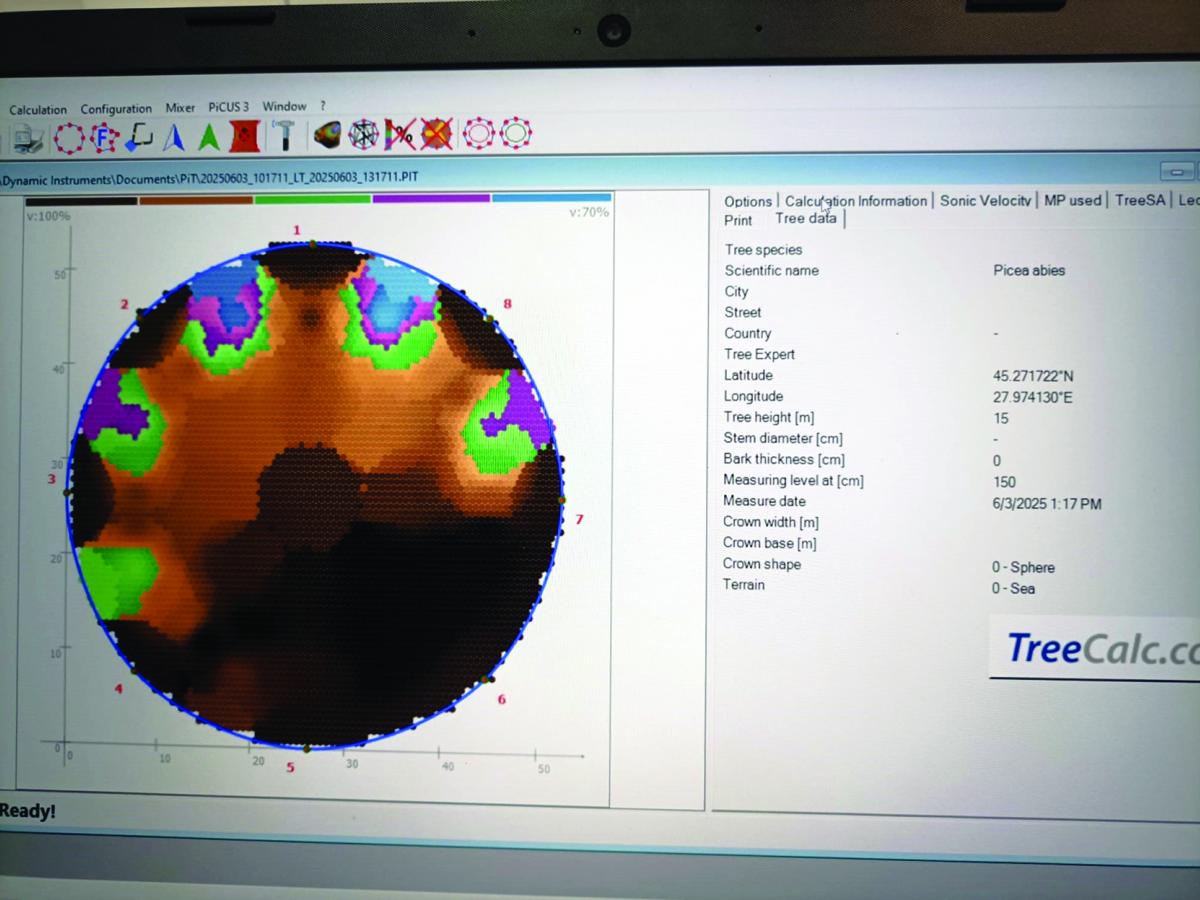This screenshot has width=1200, height=900.
Task: Open the MP used tab
Action: coord(1072,201)
